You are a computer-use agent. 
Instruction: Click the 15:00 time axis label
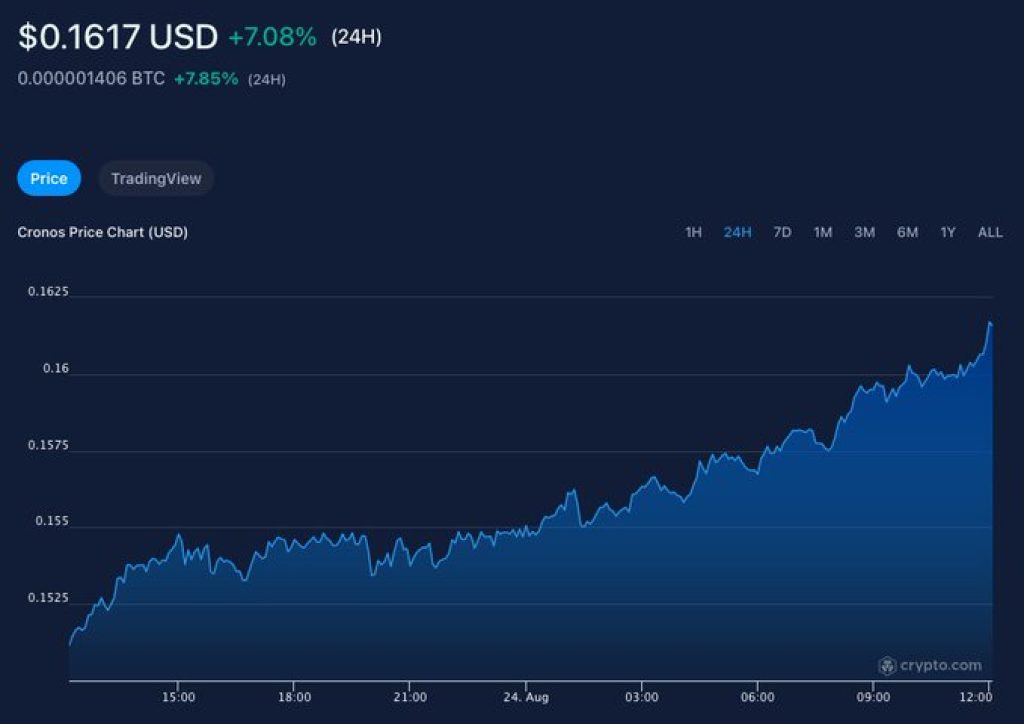click(x=178, y=697)
